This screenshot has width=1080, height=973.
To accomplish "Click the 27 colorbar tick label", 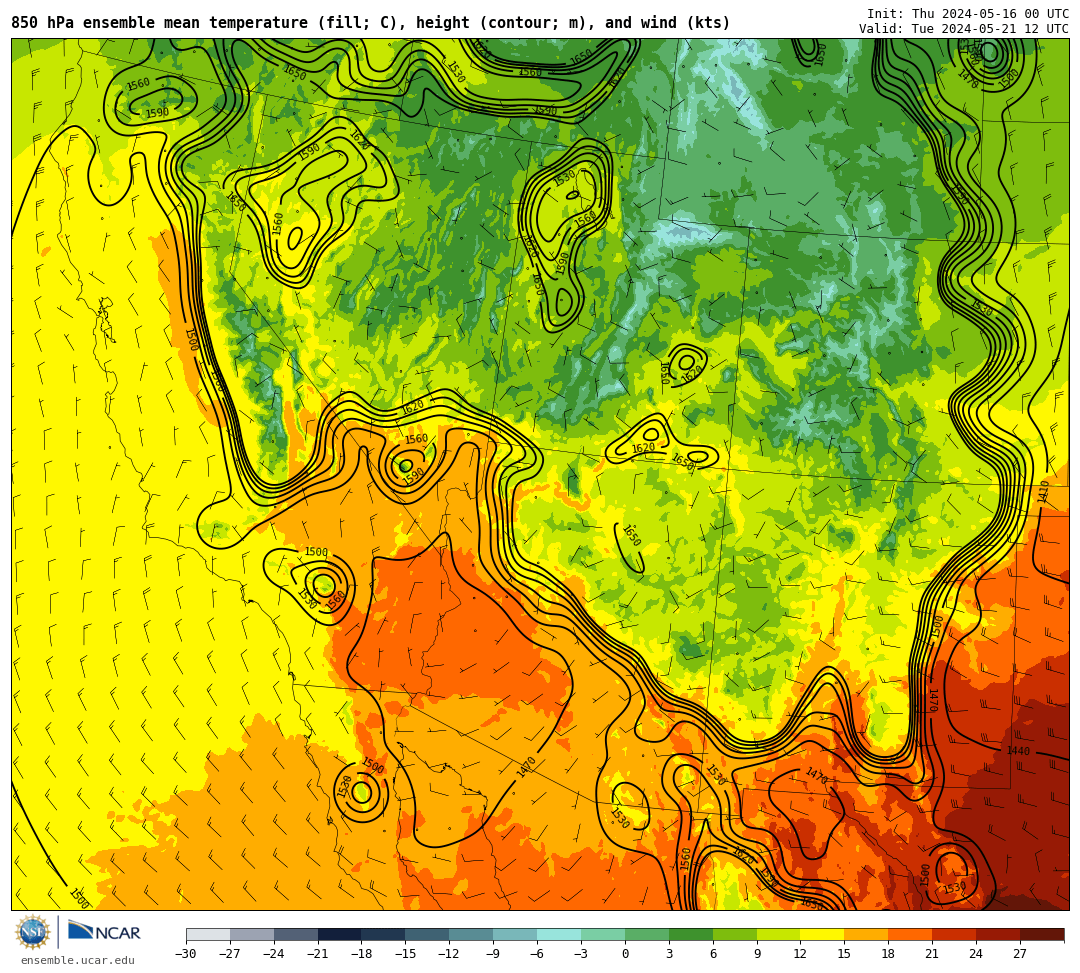I will 1020,954.
